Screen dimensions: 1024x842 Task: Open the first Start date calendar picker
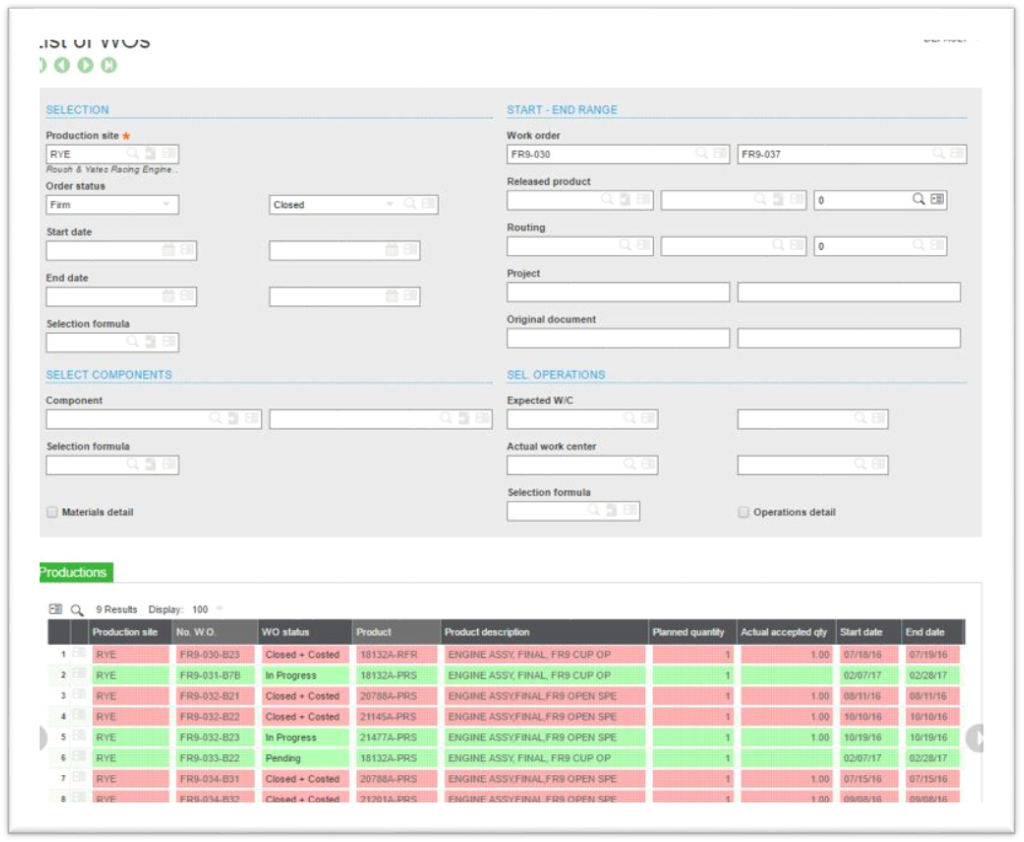[x=168, y=250]
